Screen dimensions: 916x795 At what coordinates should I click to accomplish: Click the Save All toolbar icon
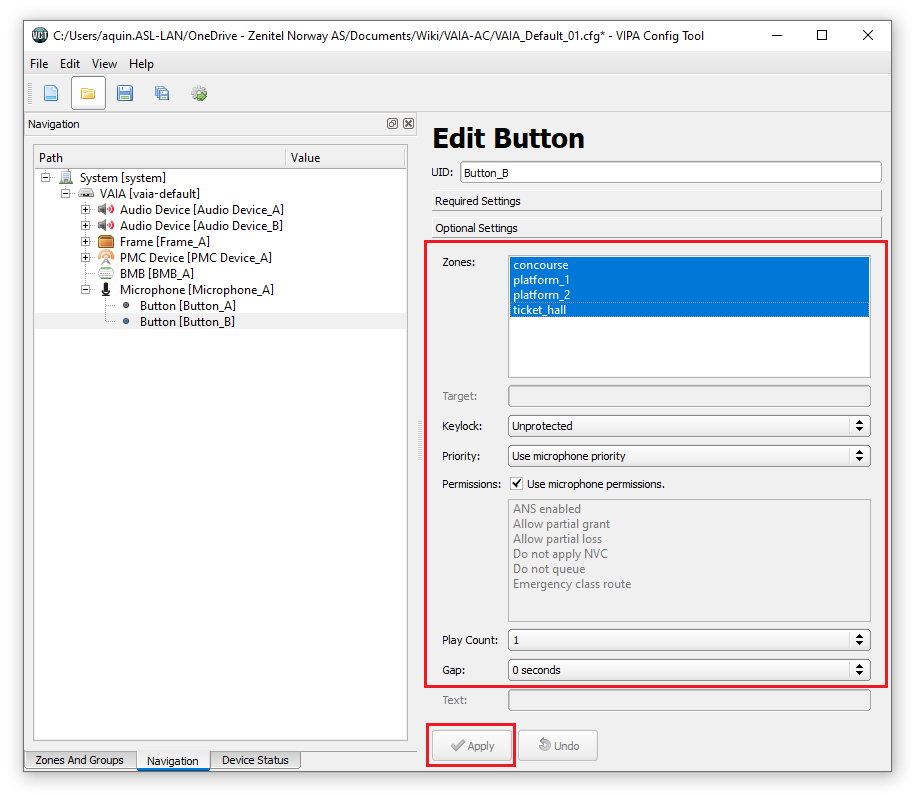pos(162,93)
